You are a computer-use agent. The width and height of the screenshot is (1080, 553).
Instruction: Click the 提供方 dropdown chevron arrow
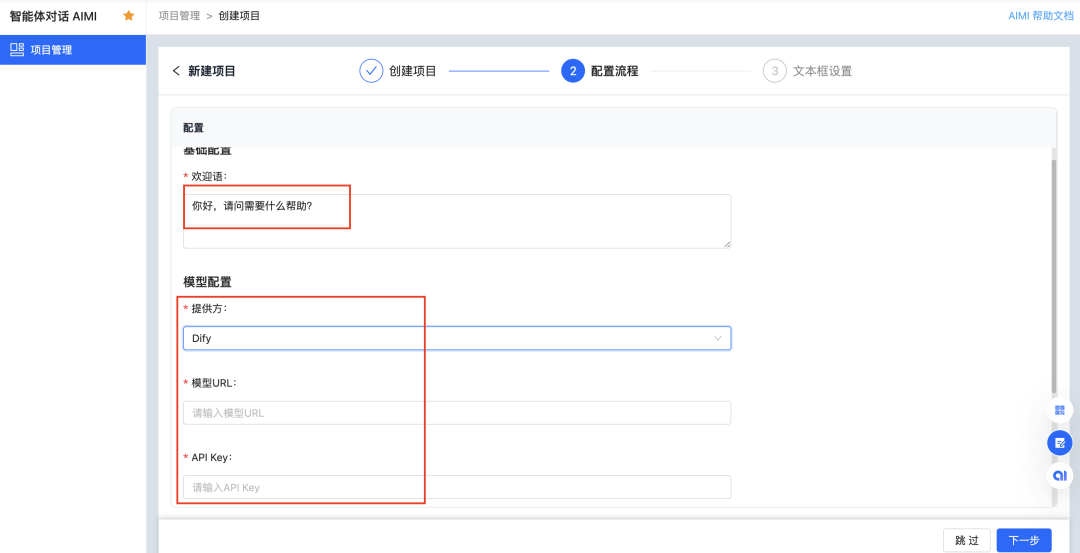pos(718,338)
